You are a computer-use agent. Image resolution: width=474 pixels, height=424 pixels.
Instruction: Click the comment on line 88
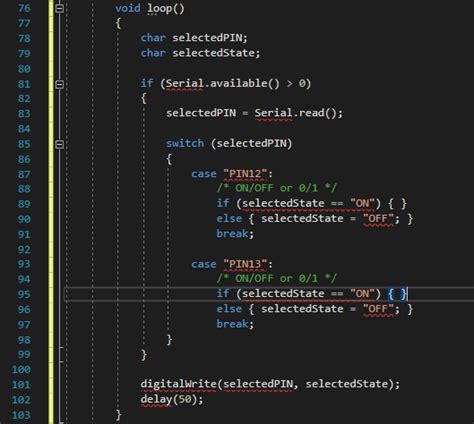click(x=277, y=188)
